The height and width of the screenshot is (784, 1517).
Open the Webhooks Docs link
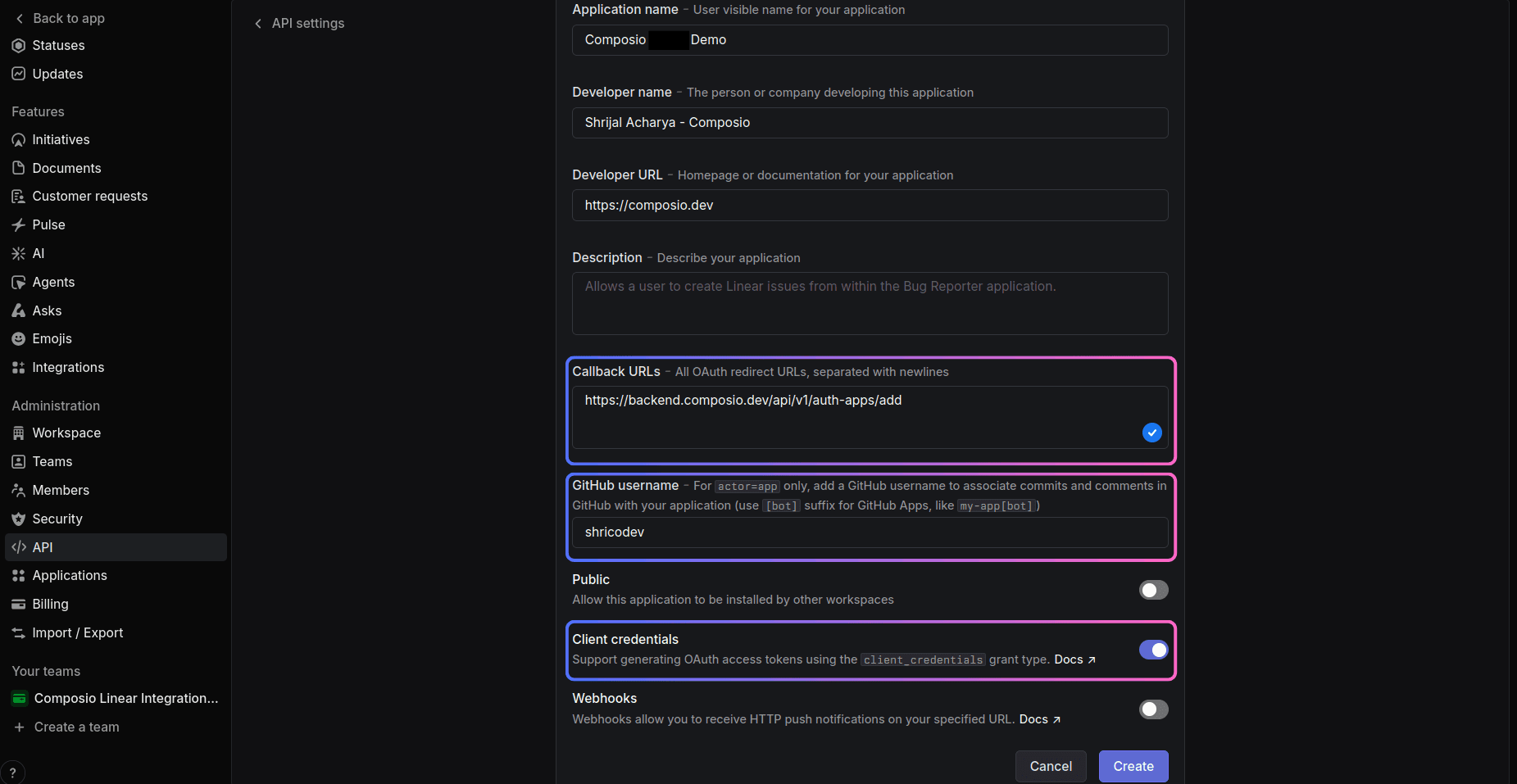click(1039, 719)
